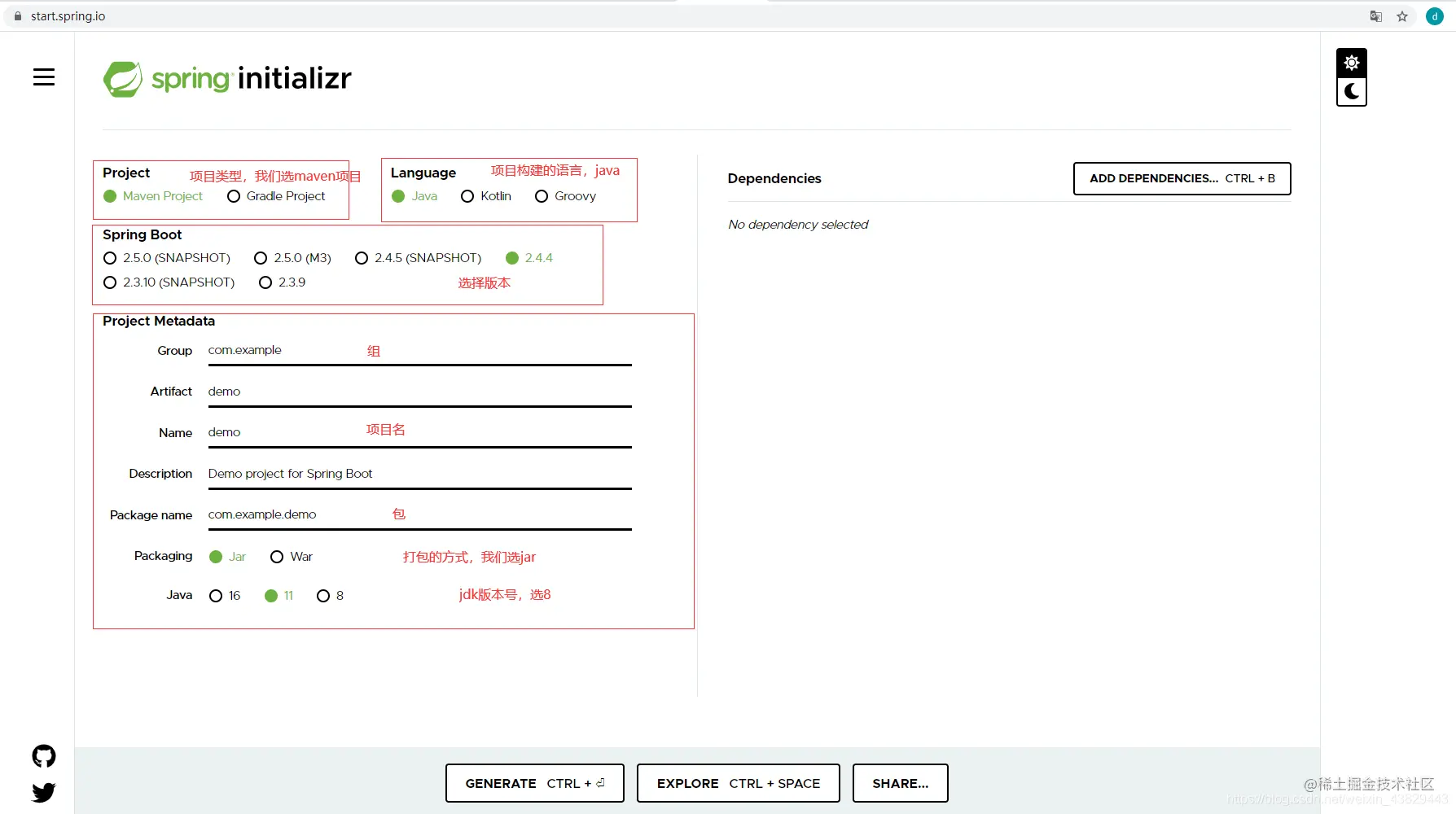Select Java version 8
Image resolution: width=1456 pixels, height=814 pixels.
330,596
